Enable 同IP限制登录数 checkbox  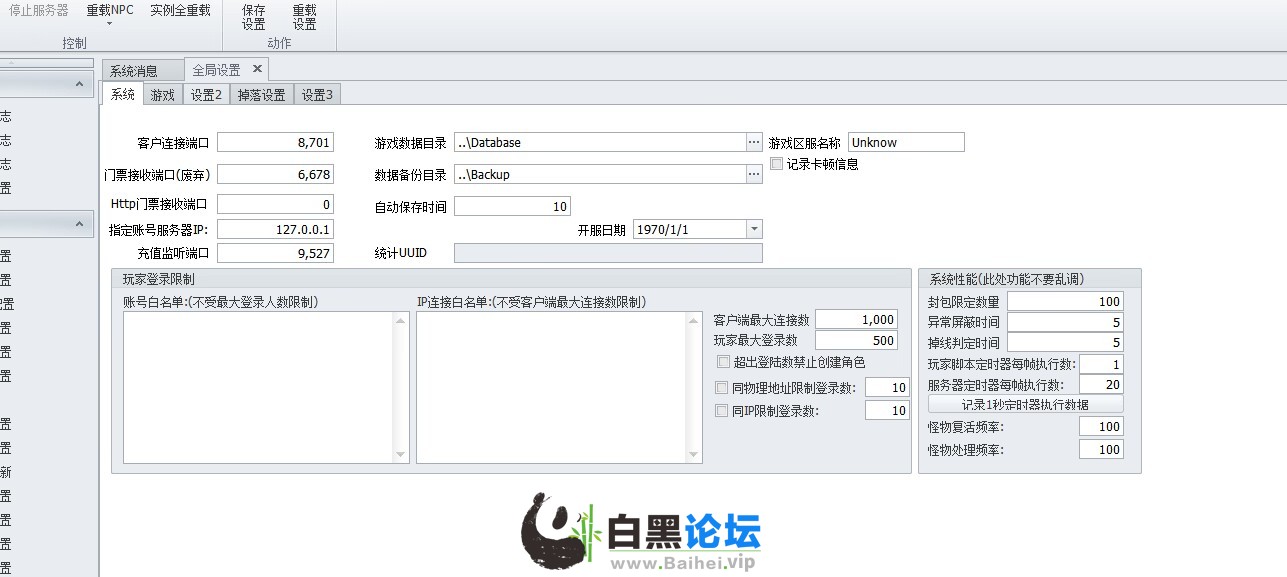[x=722, y=411]
